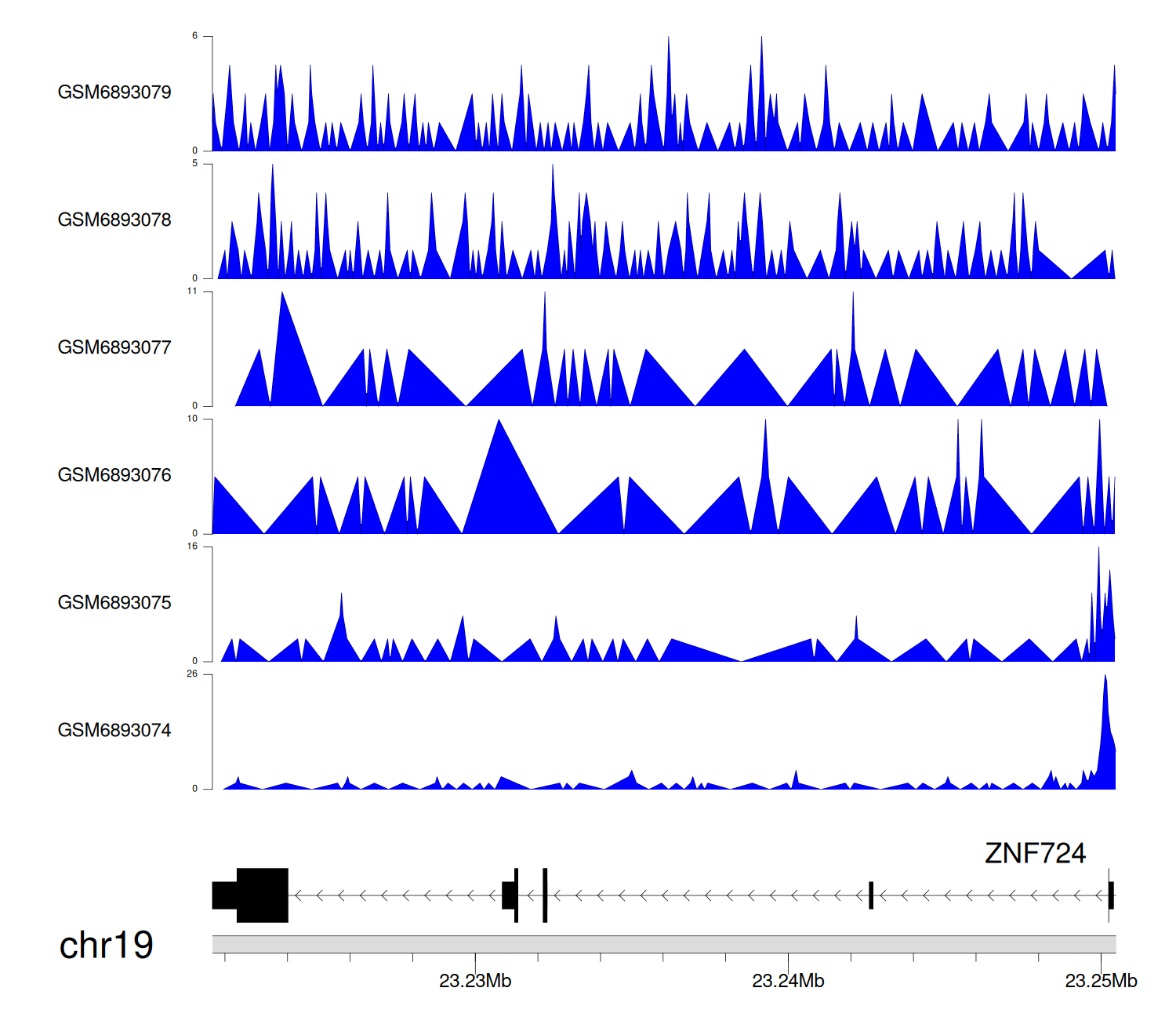The image size is (1176, 1035).
Task: Click y-axis maximum value 16
Action: pyautogui.click(x=192, y=547)
